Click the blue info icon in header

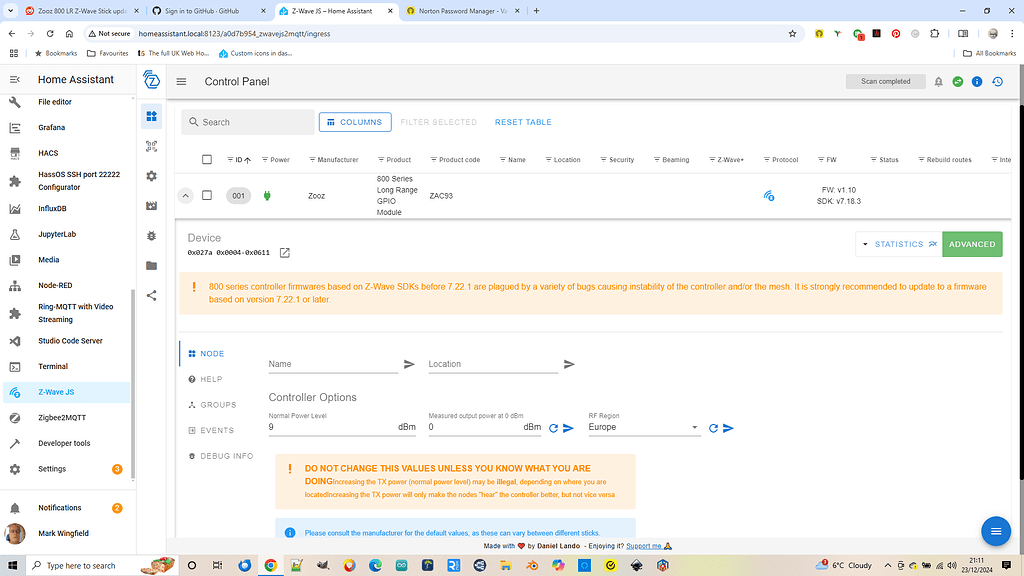point(978,82)
